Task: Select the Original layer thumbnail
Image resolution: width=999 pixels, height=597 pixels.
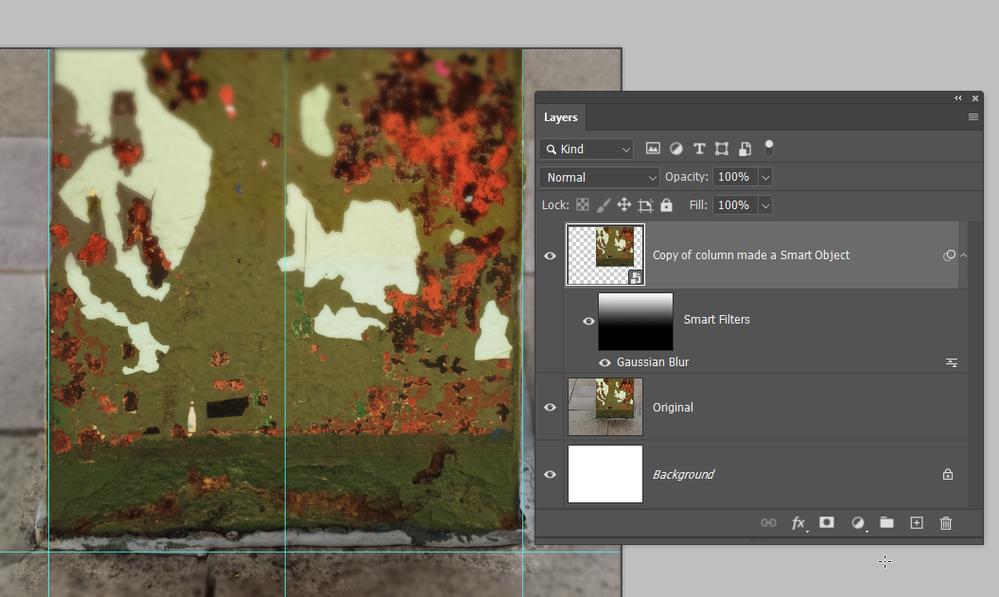Action: click(x=605, y=407)
